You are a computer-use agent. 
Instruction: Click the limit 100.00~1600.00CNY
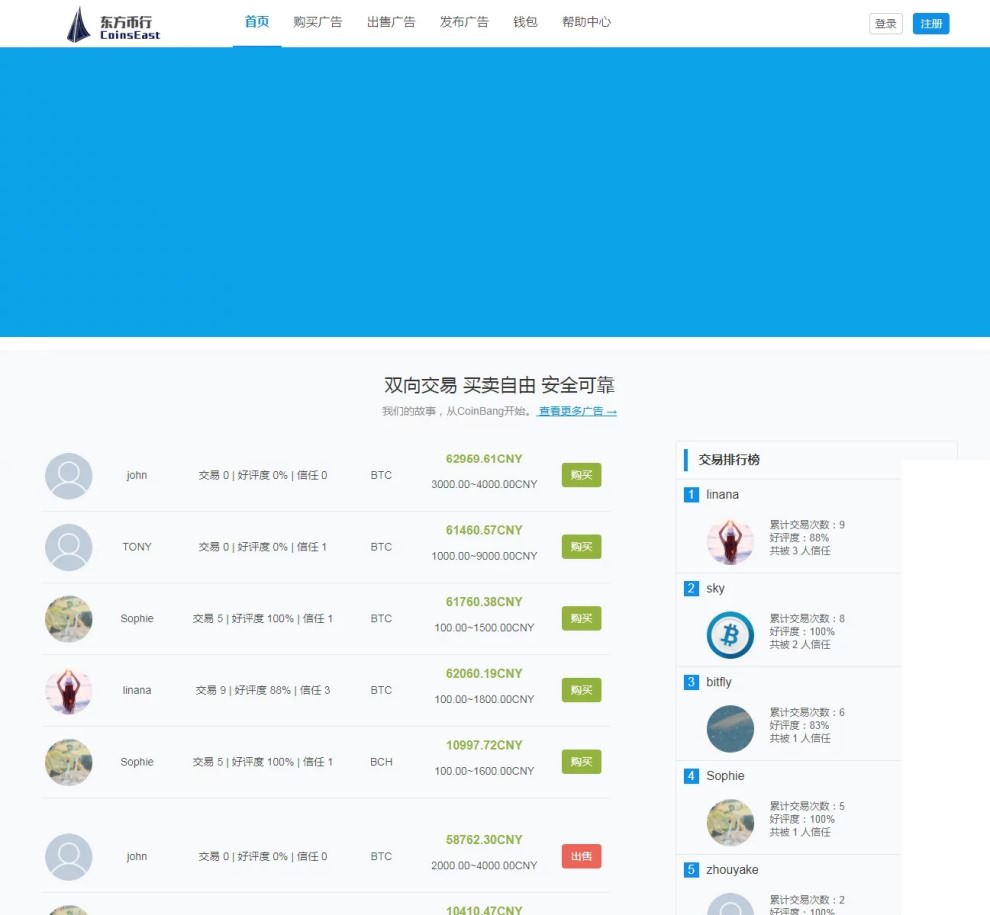[484, 771]
